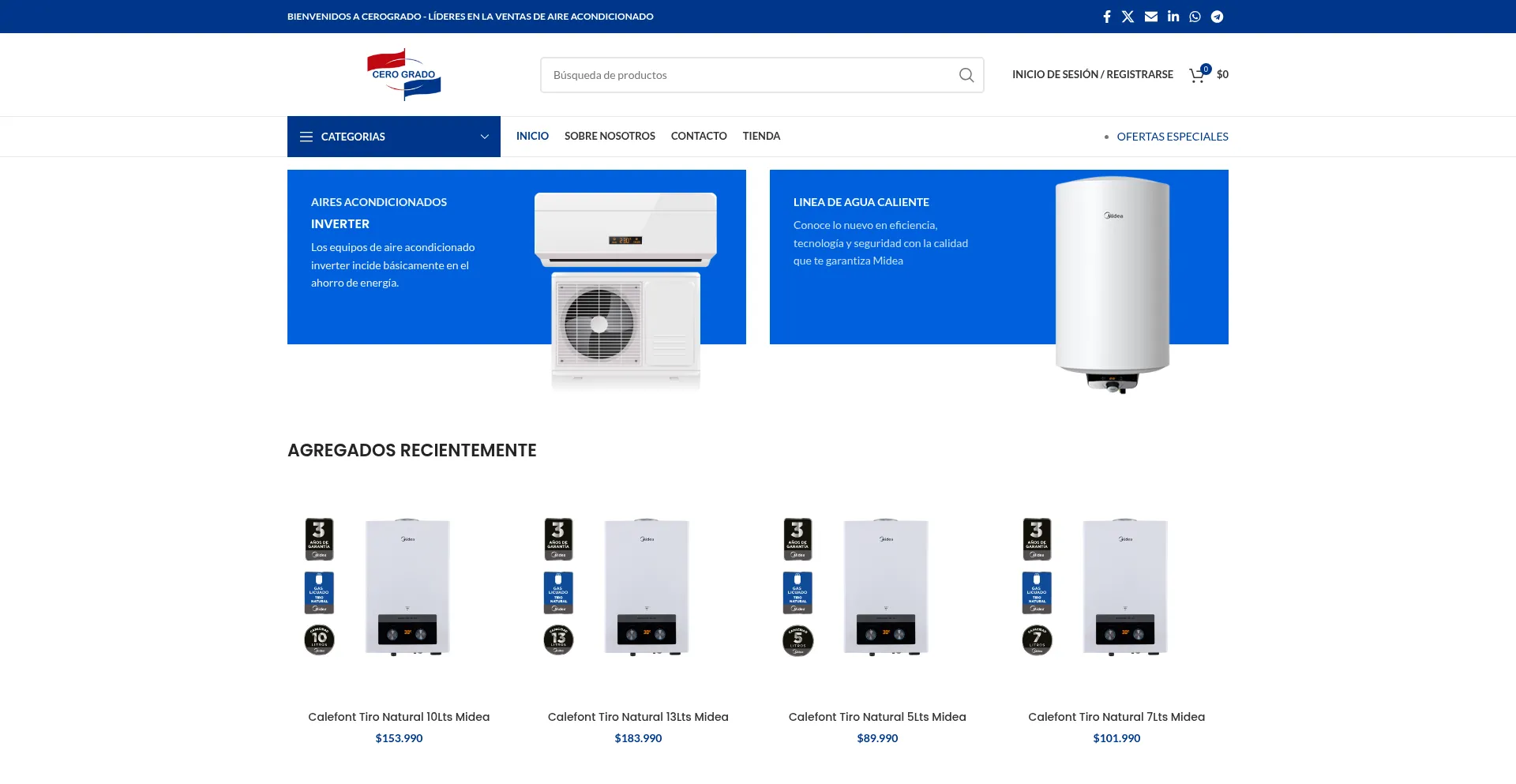Click the 13 litros capacity badge

tap(558, 640)
